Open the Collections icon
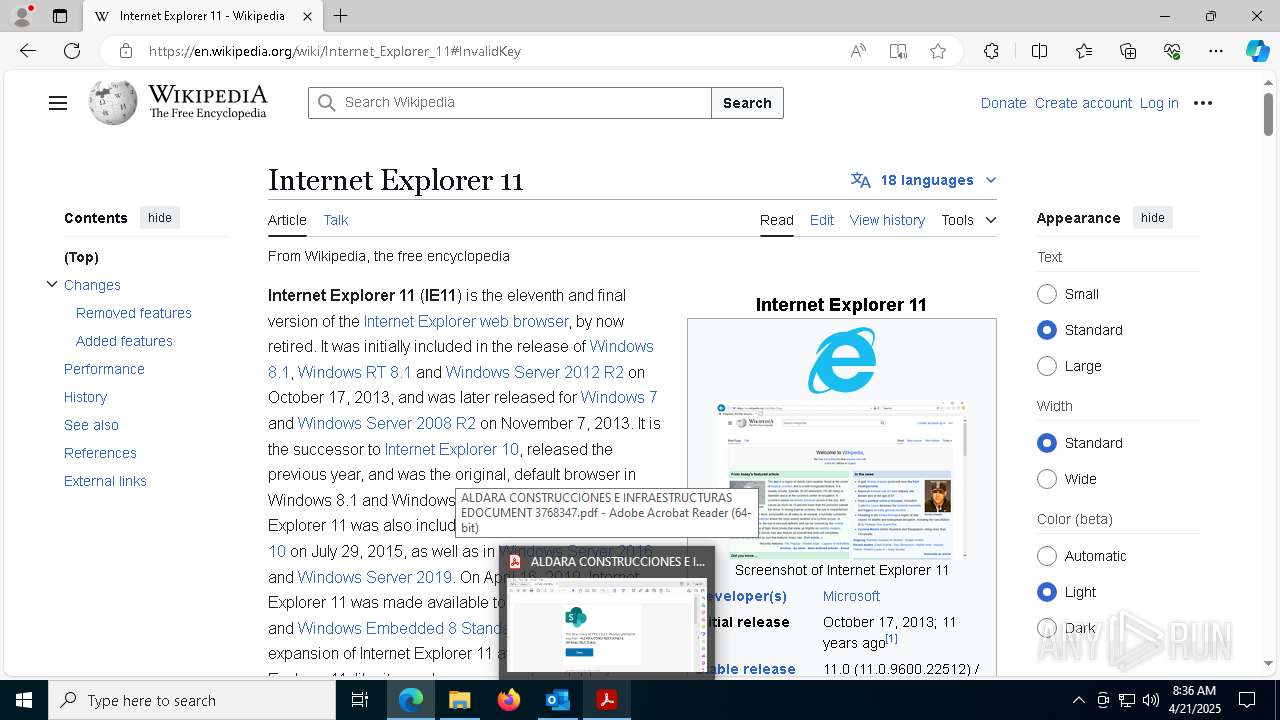1280x720 pixels. [x=1128, y=51]
